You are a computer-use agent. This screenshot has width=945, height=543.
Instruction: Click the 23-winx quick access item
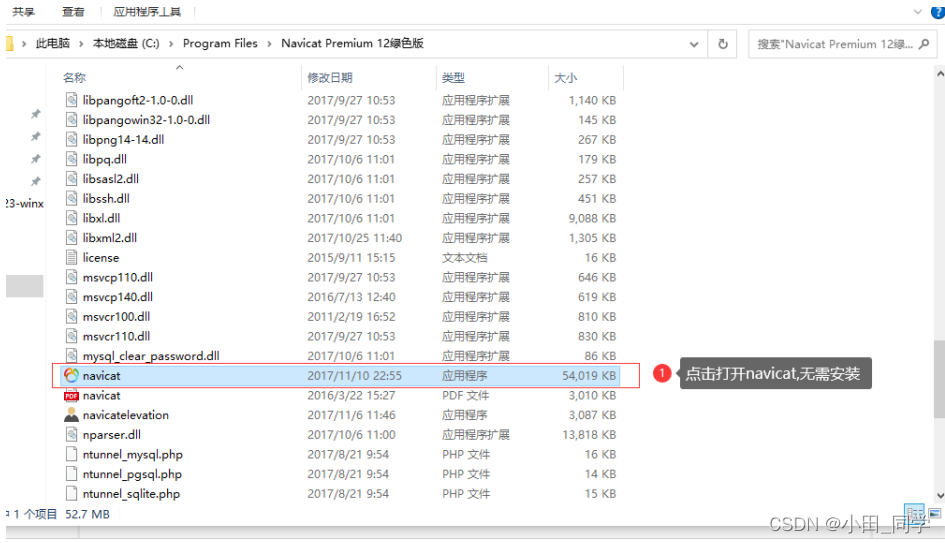(24, 204)
